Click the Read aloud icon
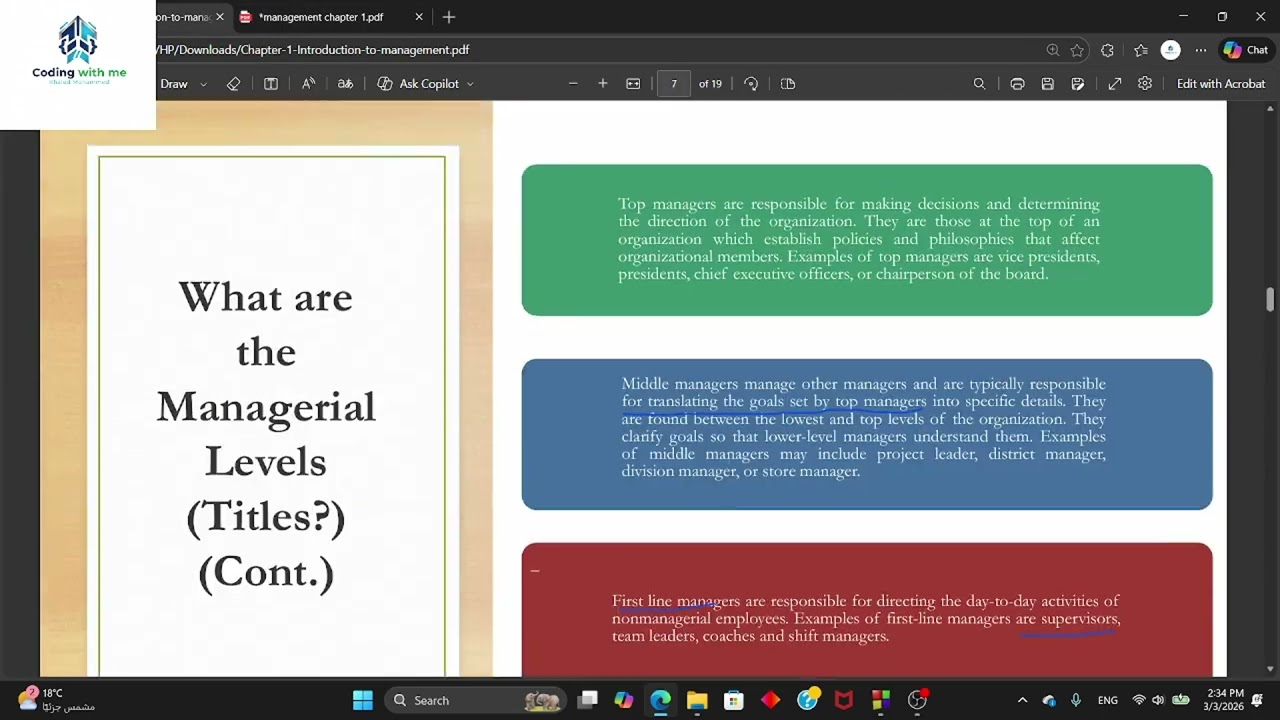This screenshot has width=1280, height=720. tap(309, 84)
